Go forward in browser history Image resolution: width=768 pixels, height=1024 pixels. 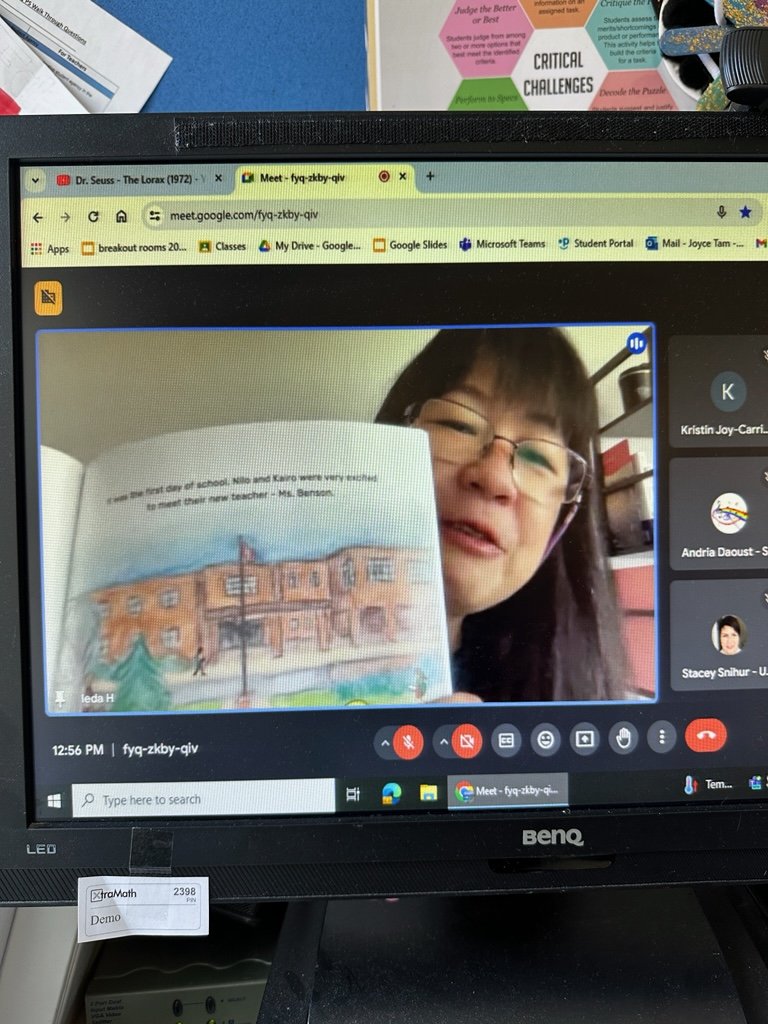point(65,217)
